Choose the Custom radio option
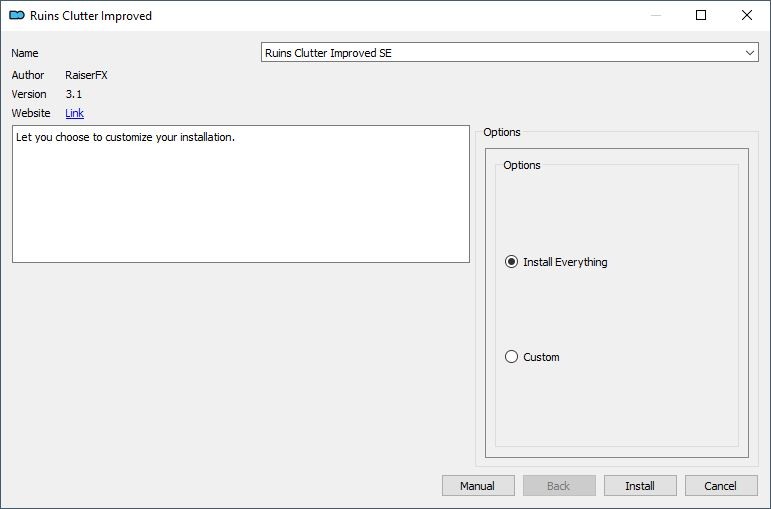Image resolution: width=771 pixels, height=509 pixels. coord(511,357)
